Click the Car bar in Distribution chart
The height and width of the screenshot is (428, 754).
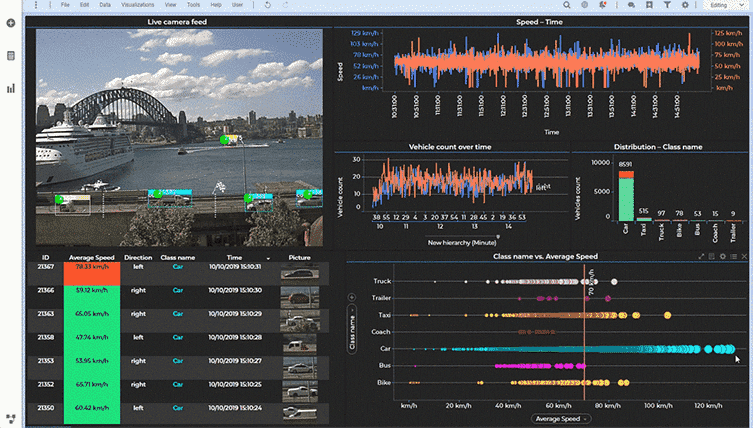(x=626, y=196)
